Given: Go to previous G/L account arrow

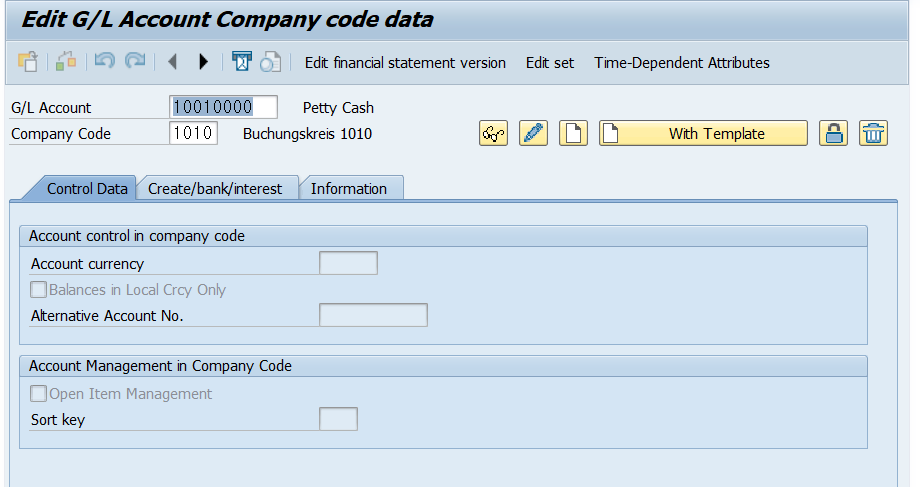Looking at the screenshot, I should point(172,61).
